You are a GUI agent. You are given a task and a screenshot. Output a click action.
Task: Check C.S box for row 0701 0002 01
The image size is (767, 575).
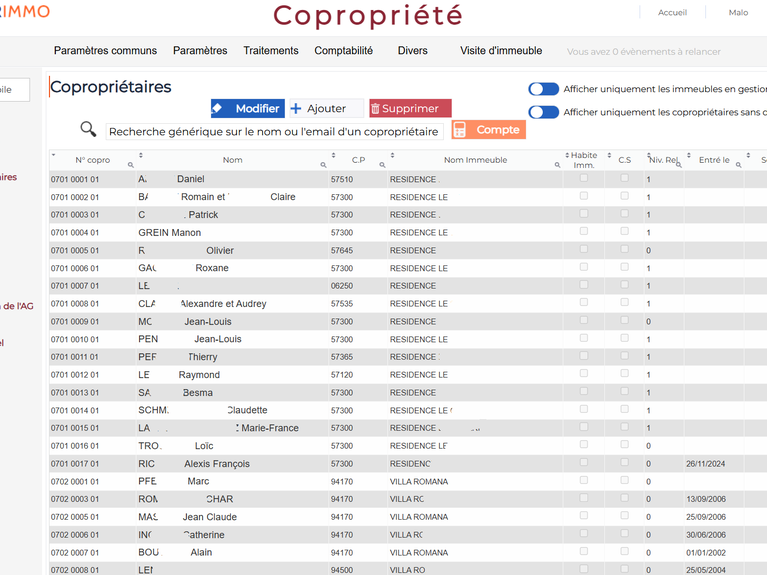pos(624,196)
